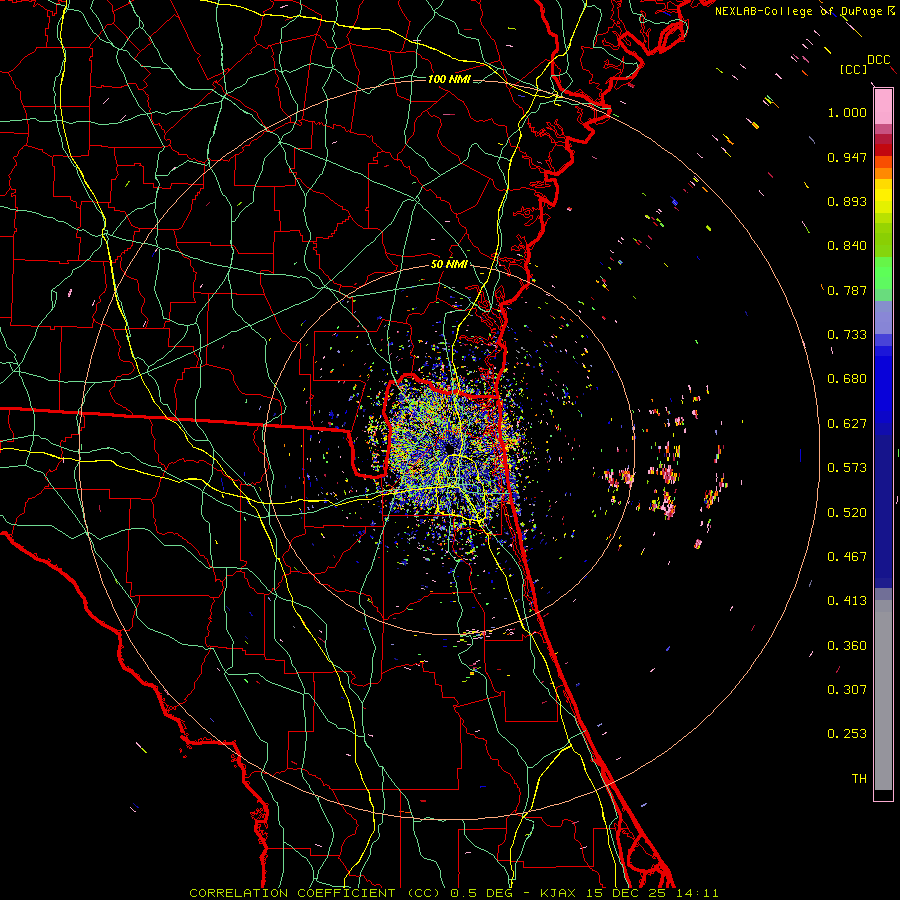This screenshot has height=900, width=900.
Task: Select the 0.253 scale value
Action: point(847,734)
